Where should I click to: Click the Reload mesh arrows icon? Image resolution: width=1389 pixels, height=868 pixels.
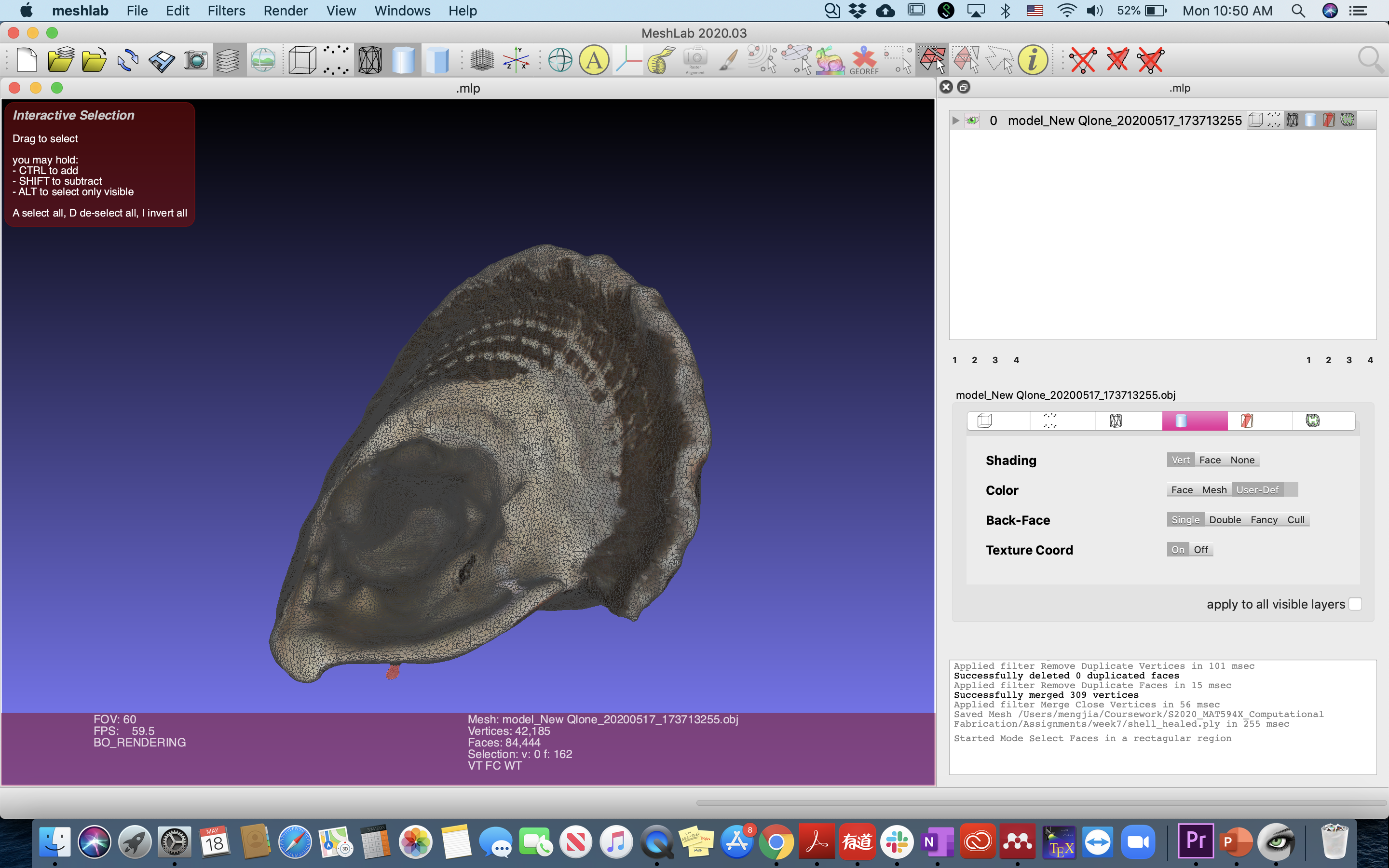127,60
